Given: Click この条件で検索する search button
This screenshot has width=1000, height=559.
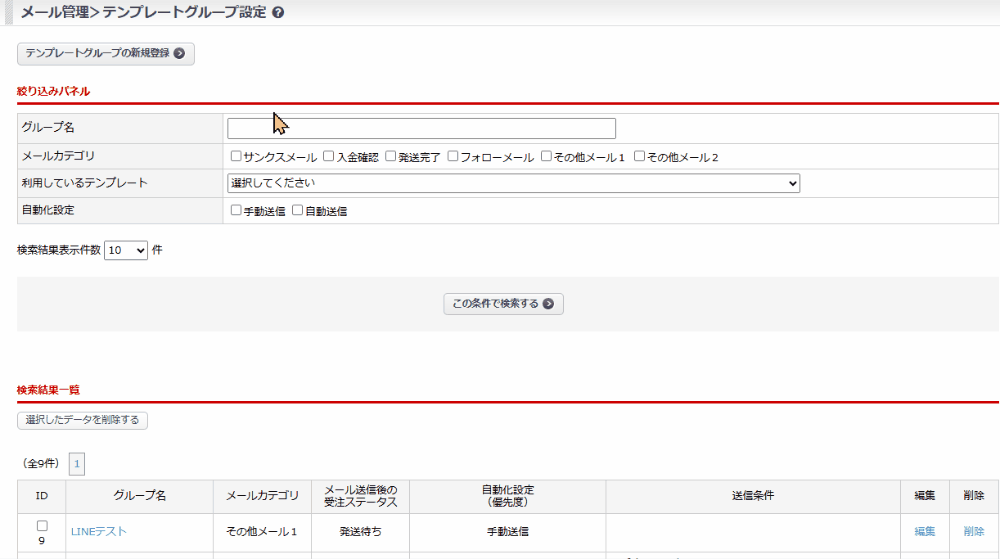Looking at the screenshot, I should [x=503, y=304].
